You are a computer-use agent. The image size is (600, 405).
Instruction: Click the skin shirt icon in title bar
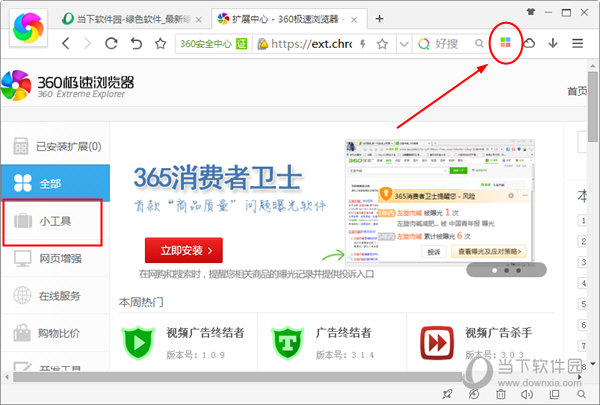(x=531, y=12)
